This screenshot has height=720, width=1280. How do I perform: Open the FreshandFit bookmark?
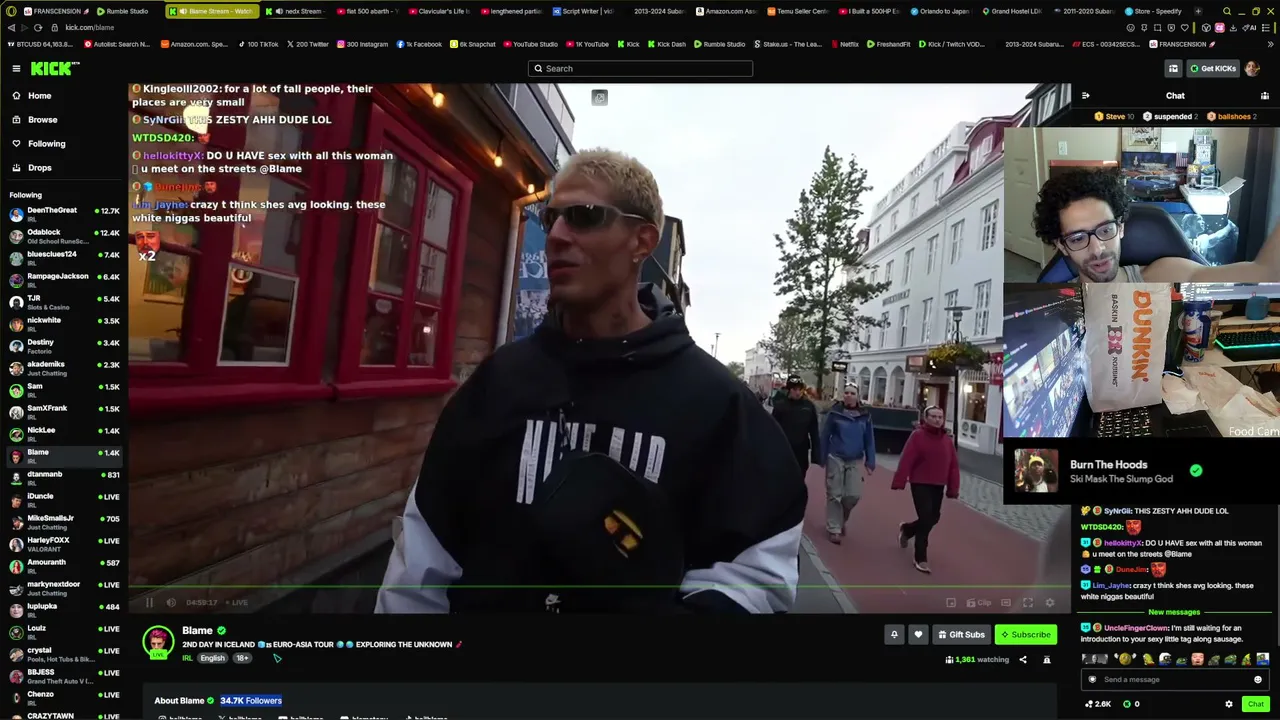(889, 44)
